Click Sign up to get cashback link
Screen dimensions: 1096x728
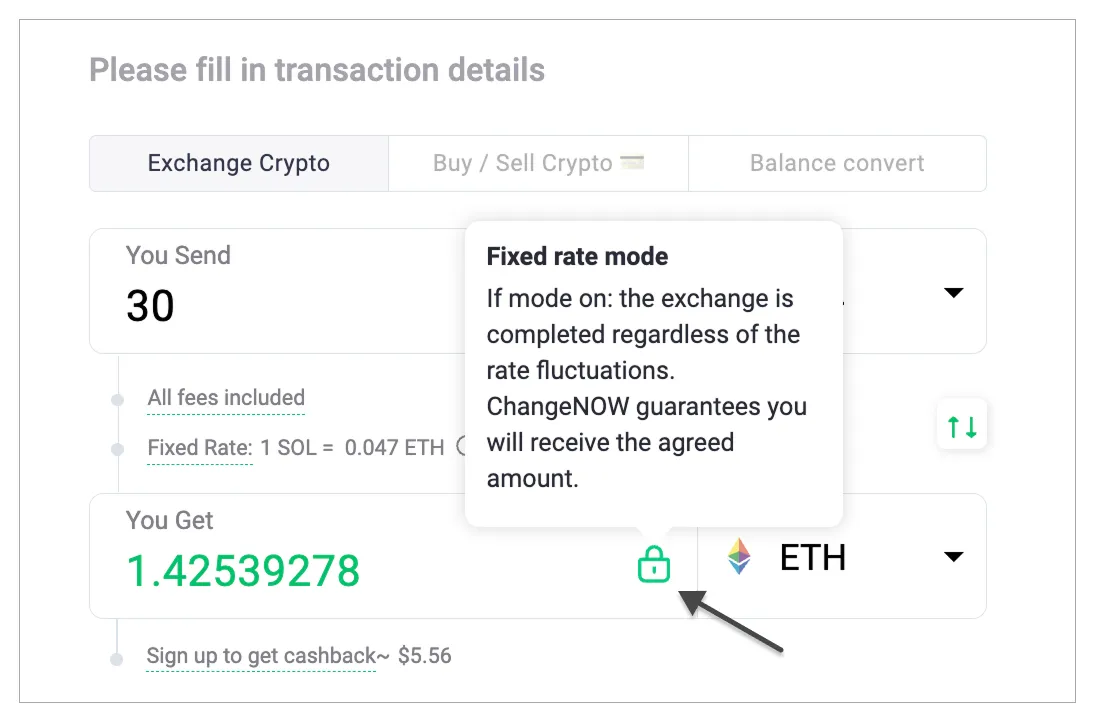click(x=261, y=655)
